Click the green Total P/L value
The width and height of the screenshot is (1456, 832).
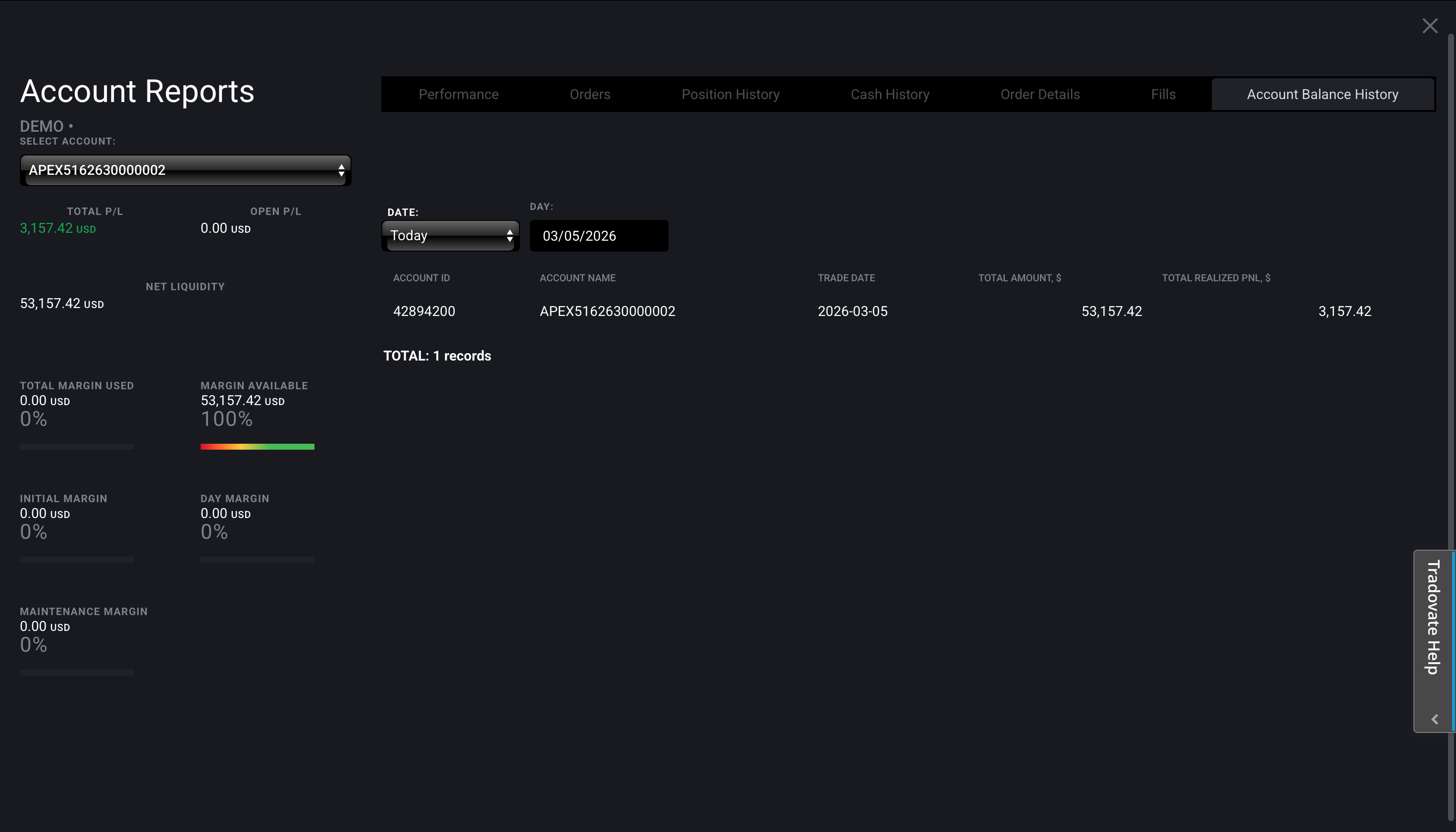click(x=58, y=229)
